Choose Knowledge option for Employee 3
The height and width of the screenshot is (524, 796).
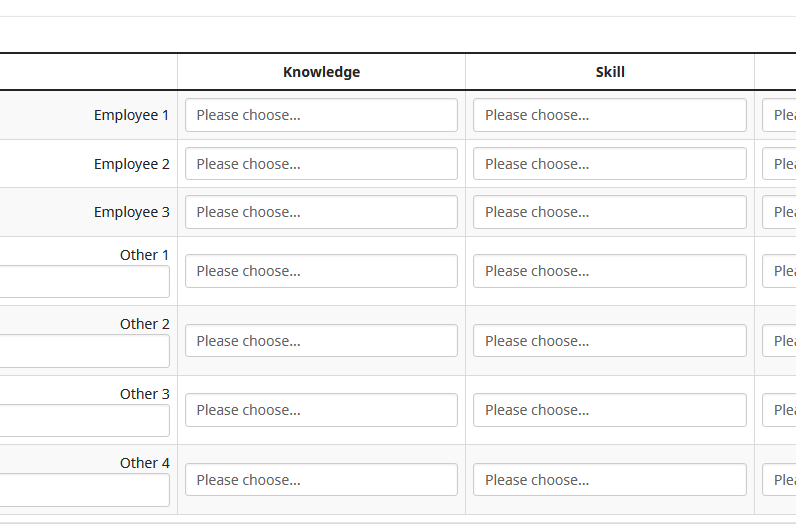(x=321, y=212)
